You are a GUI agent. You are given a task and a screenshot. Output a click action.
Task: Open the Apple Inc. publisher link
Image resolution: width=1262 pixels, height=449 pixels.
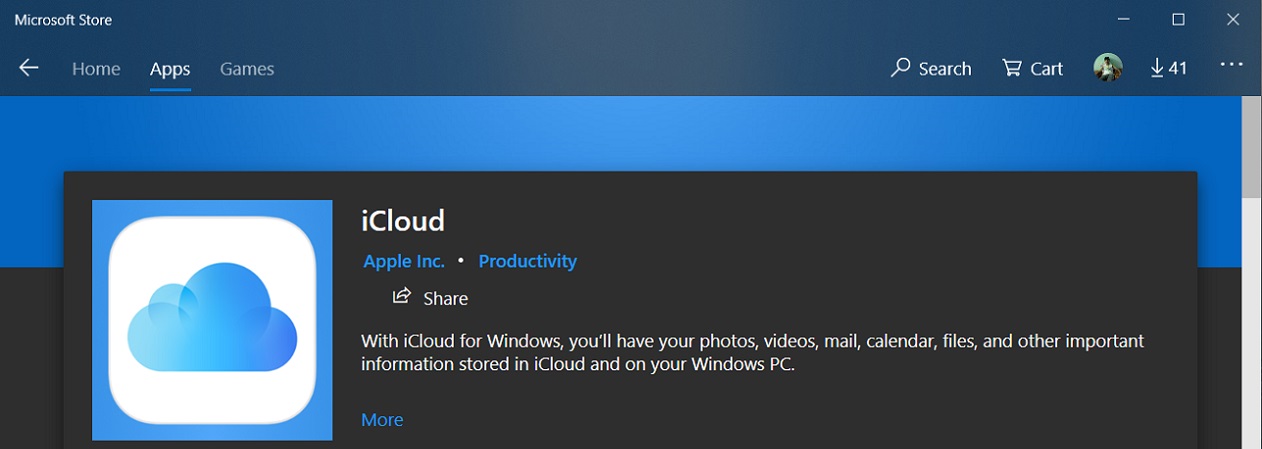click(x=404, y=261)
